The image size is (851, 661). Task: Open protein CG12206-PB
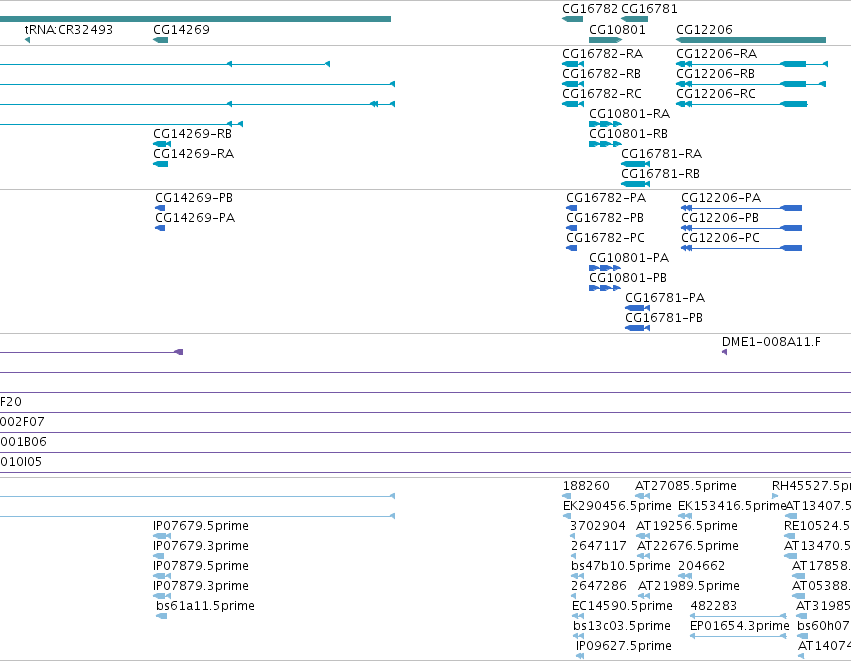(720, 218)
